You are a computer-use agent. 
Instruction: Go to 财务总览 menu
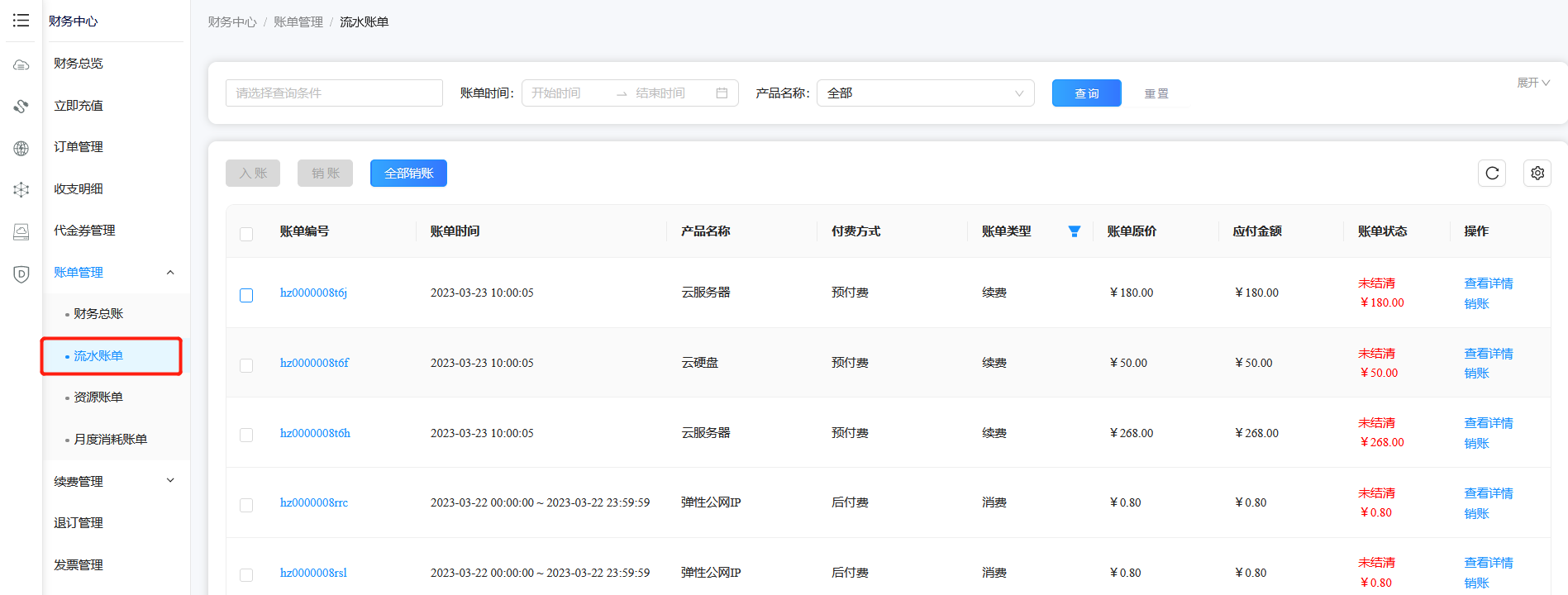pos(79,64)
